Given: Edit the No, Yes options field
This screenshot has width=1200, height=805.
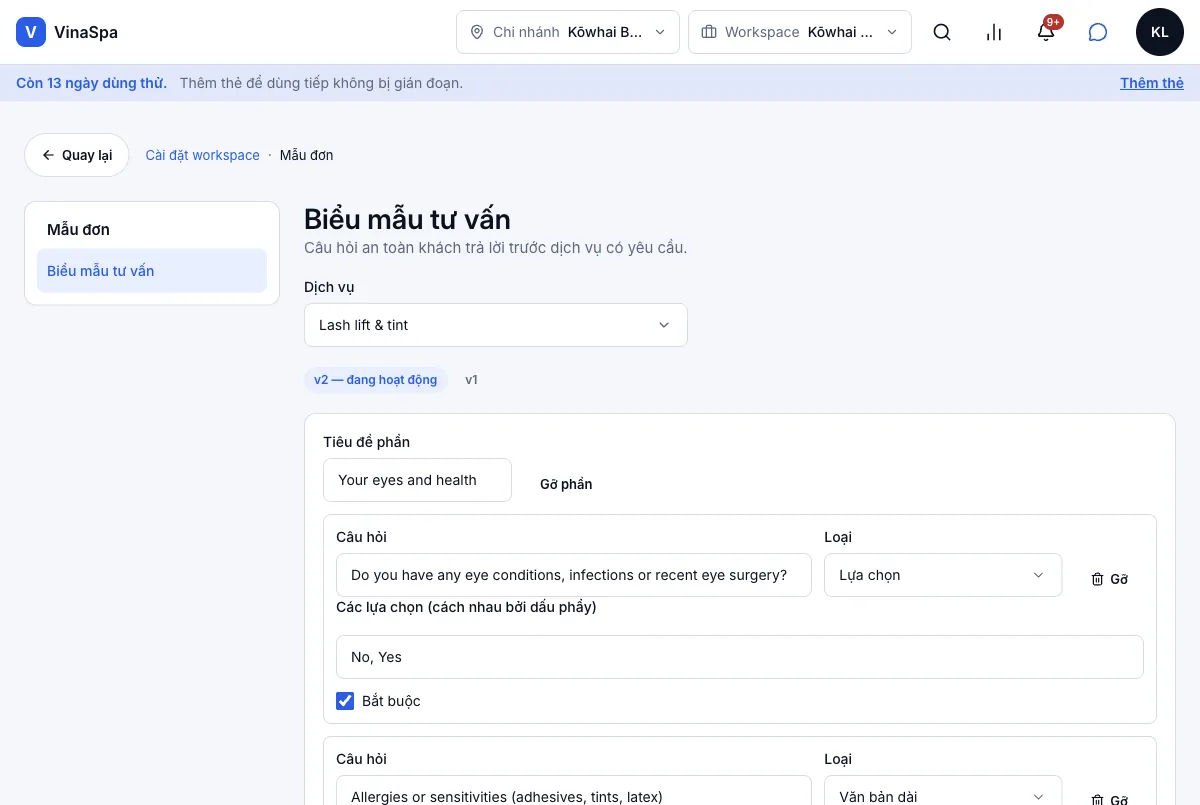Looking at the screenshot, I should point(740,657).
